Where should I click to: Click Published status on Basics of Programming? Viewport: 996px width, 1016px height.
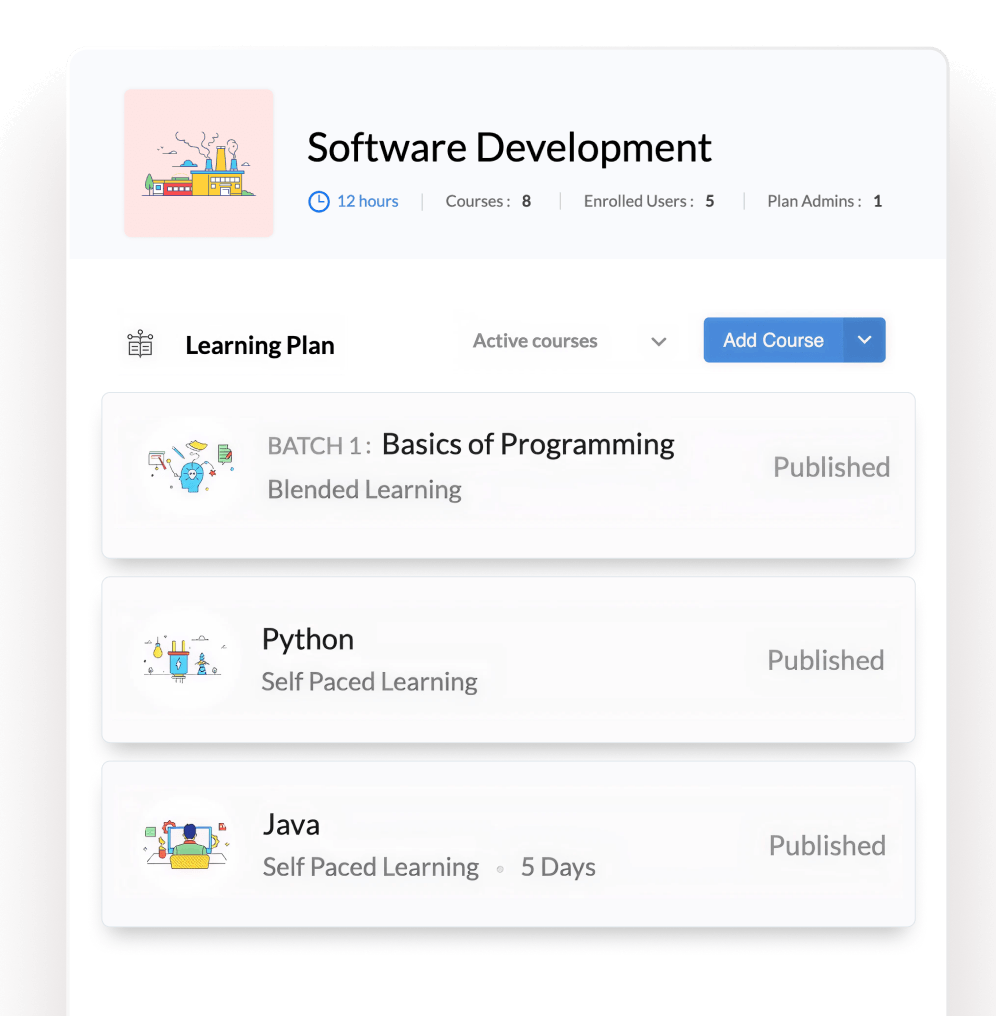click(831, 467)
